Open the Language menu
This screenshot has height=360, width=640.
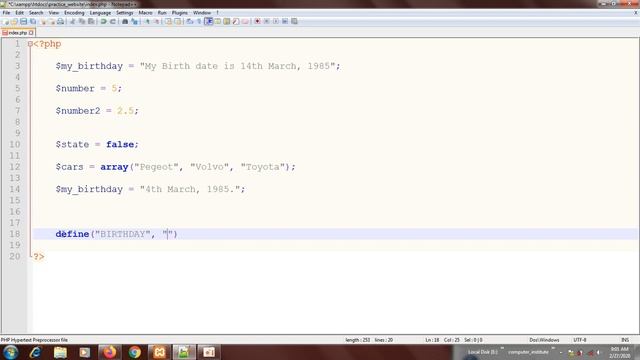click(100, 13)
